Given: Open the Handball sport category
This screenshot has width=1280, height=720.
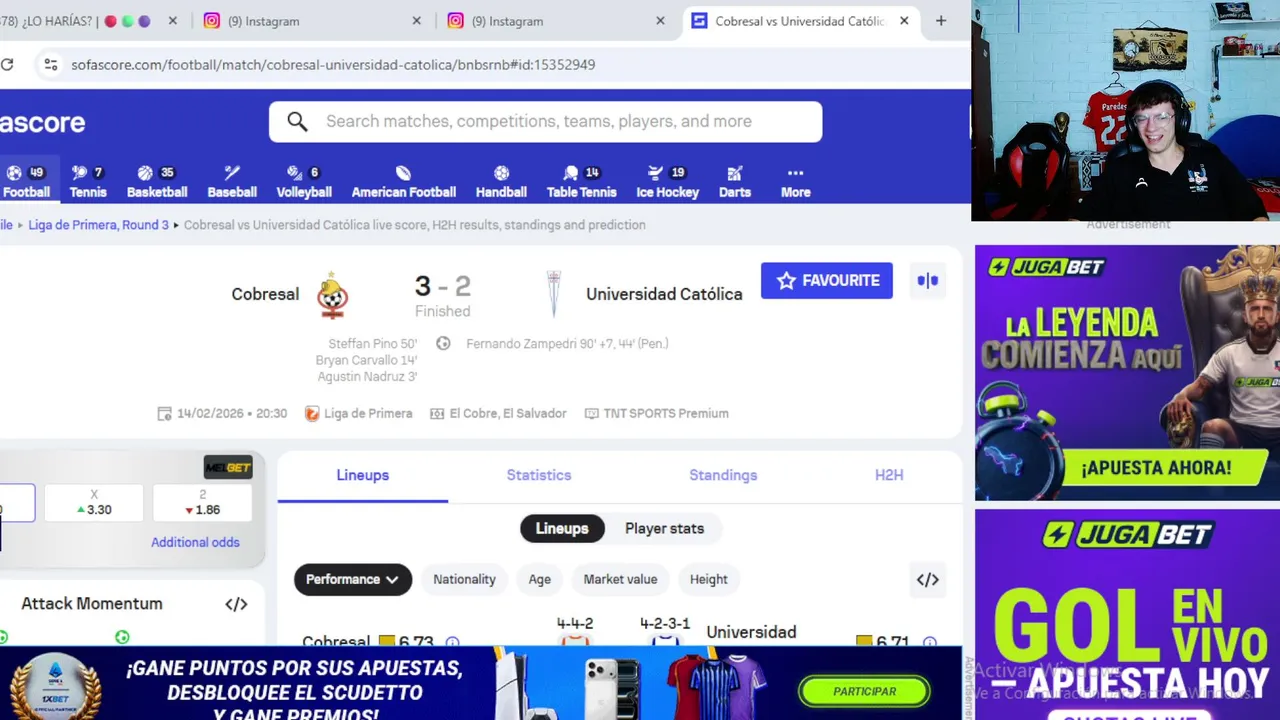Looking at the screenshot, I should click(x=501, y=182).
